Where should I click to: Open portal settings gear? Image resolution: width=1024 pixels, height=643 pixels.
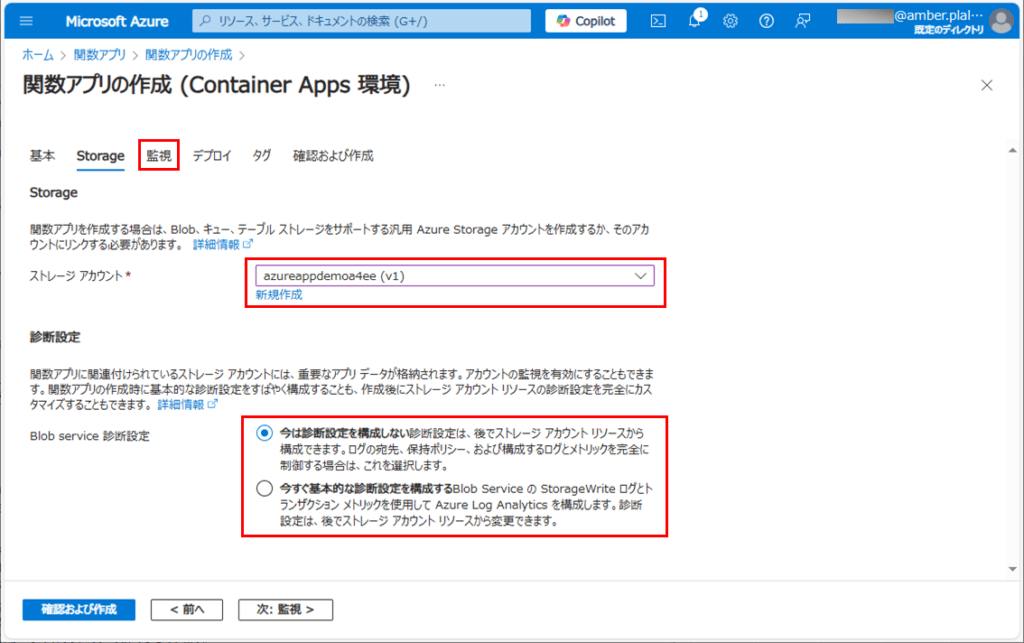(731, 21)
